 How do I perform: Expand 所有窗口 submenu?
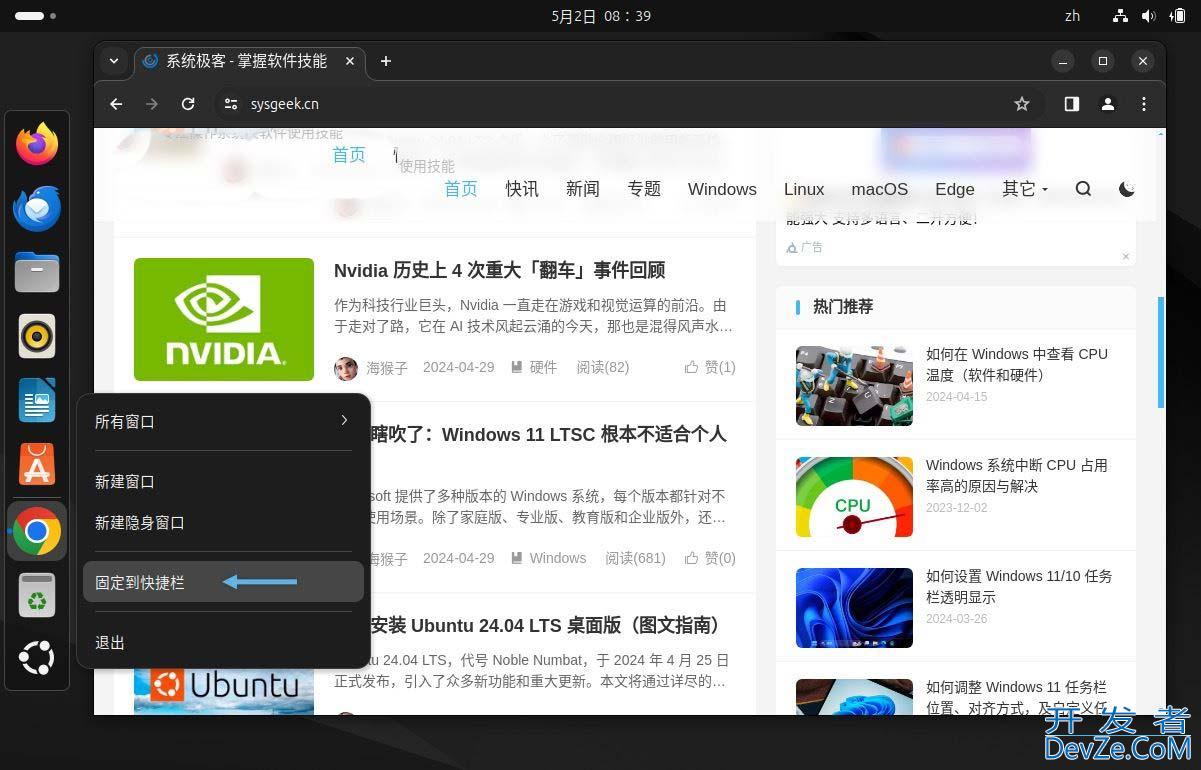[x=223, y=421]
